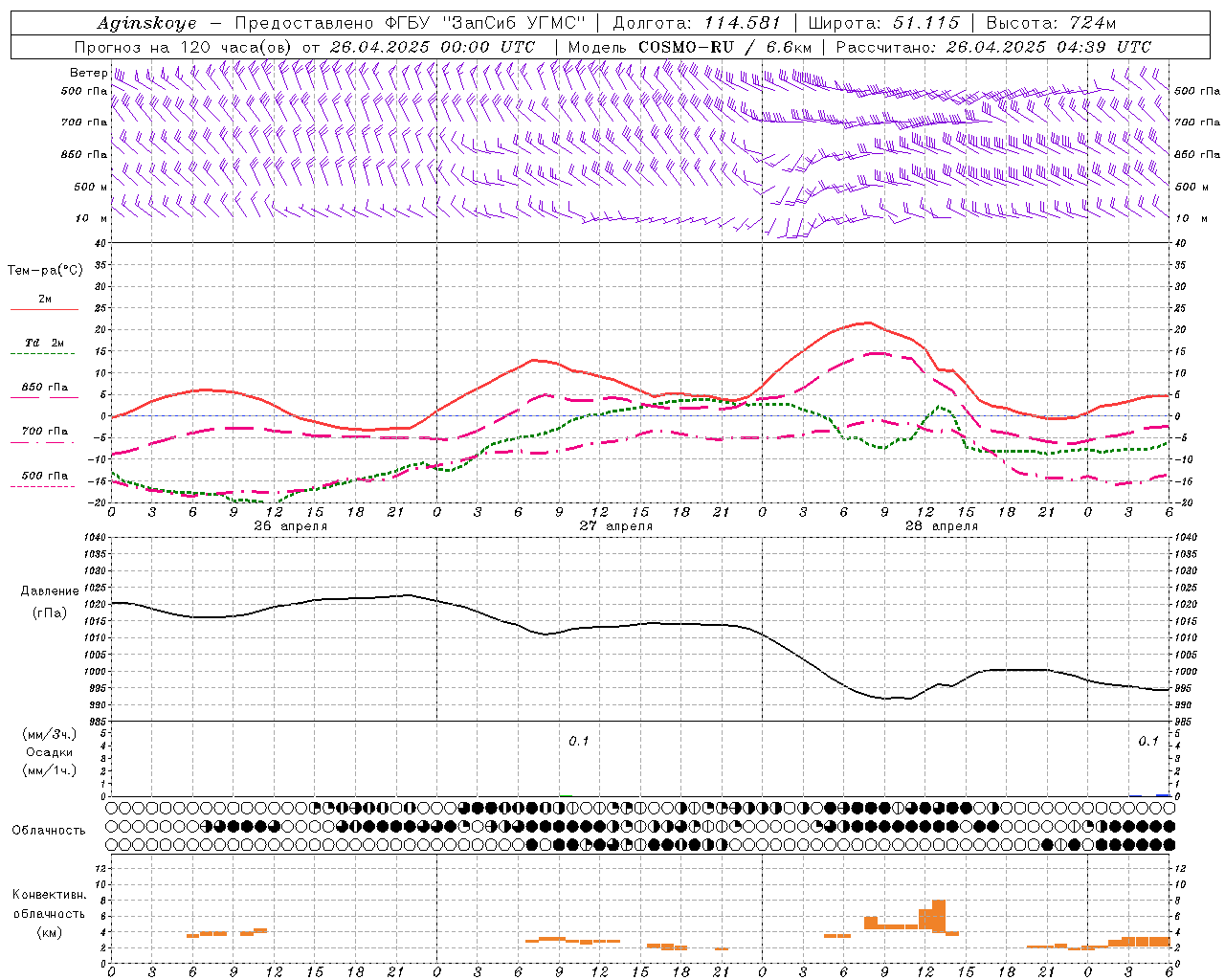Image resolution: width=1225 pixels, height=980 pixels.
Task: Click the computed time '26.04.2025 04:39 UTC'
Action: point(1049,47)
